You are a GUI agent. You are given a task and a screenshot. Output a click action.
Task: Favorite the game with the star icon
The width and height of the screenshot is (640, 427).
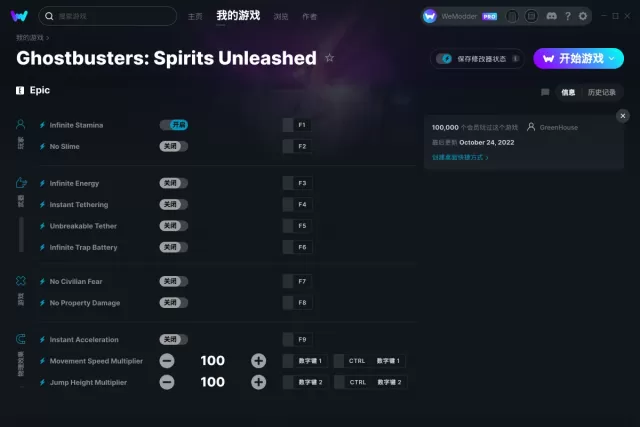330,58
